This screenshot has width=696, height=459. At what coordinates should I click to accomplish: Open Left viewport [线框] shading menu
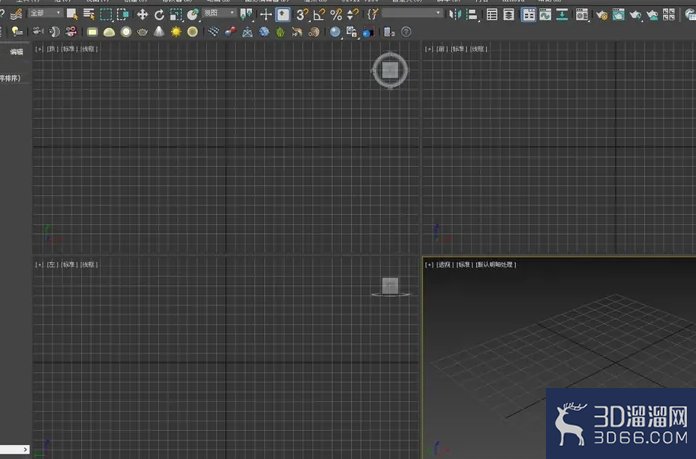[89, 265]
